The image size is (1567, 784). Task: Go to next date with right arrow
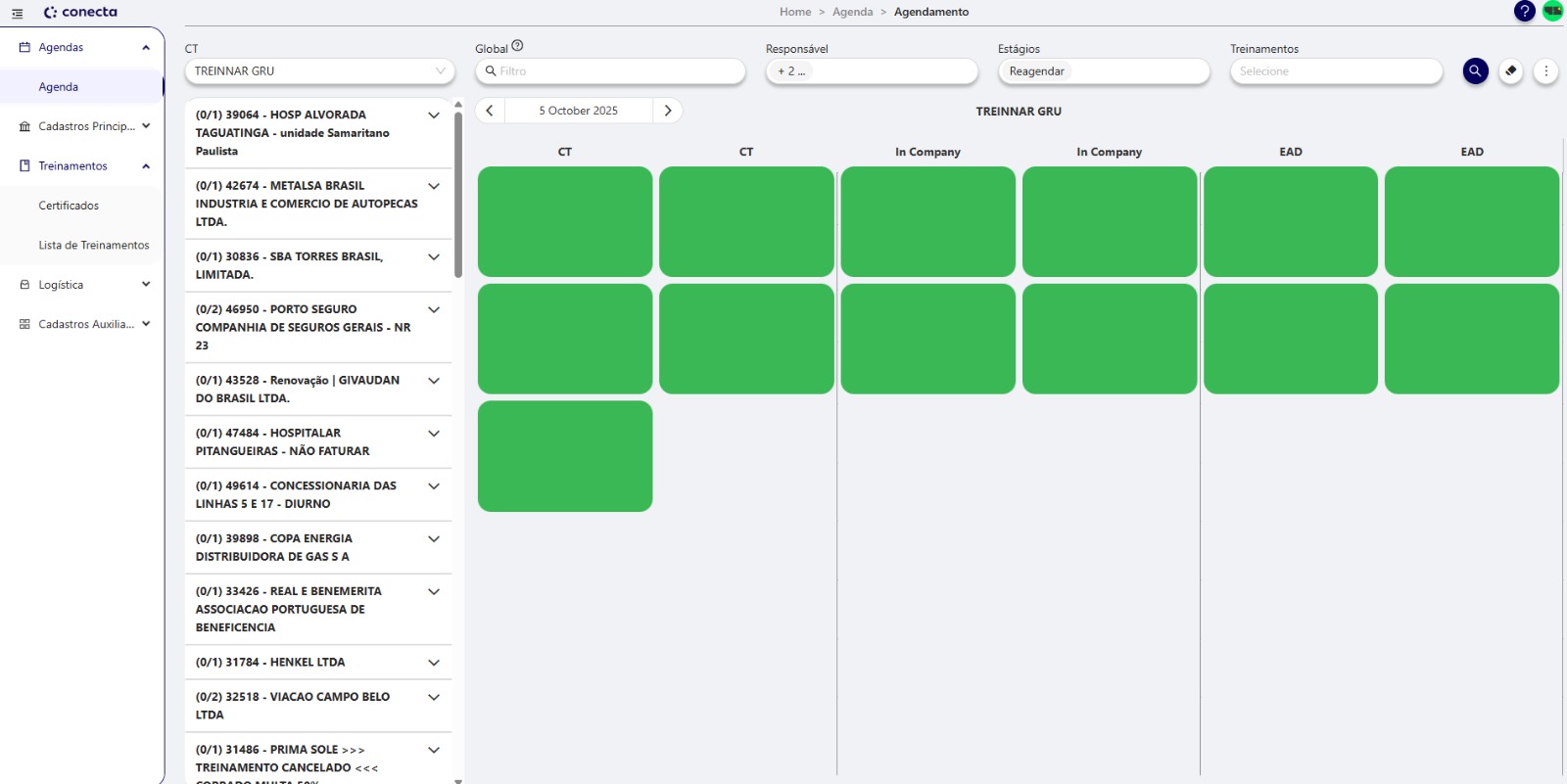668,111
